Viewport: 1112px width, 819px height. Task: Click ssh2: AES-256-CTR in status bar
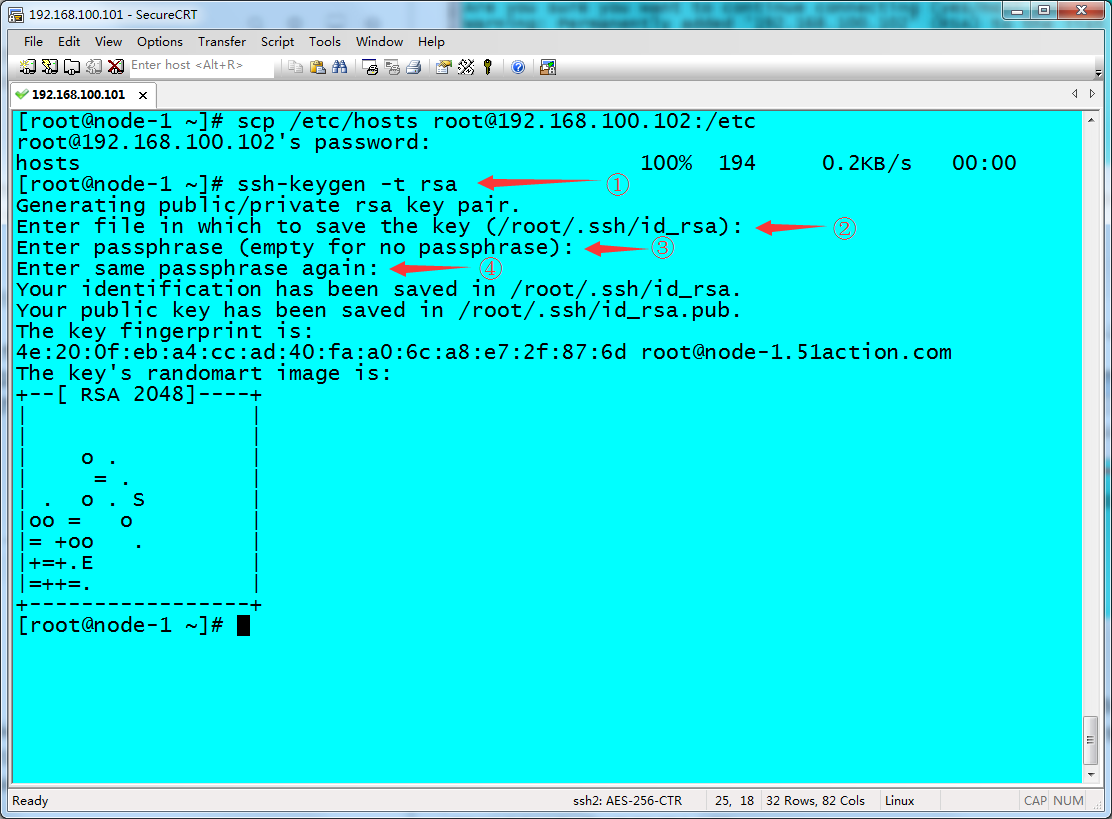628,801
